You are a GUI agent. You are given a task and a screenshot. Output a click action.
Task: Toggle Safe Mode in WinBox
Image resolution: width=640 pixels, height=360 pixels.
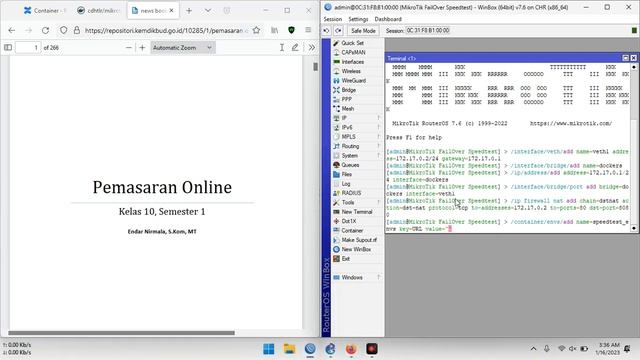tap(363, 31)
